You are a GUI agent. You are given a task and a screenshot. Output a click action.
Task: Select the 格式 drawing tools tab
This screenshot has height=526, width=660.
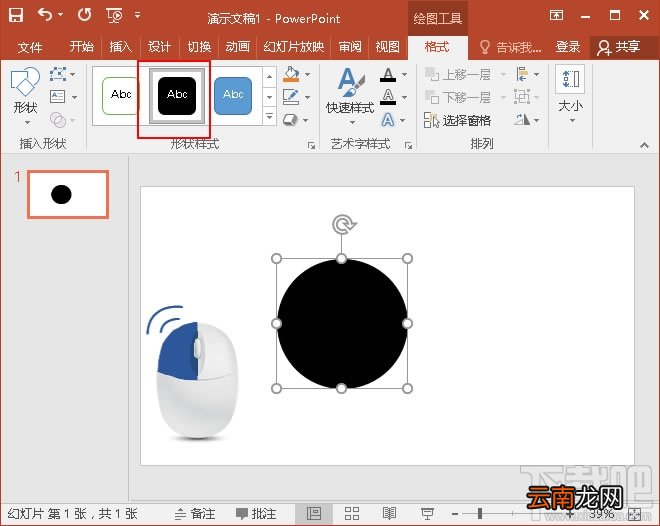(437, 47)
